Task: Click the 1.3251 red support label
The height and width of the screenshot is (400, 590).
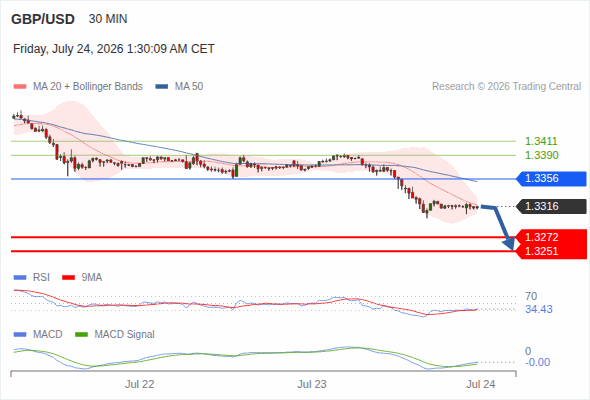Action: [541, 251]
